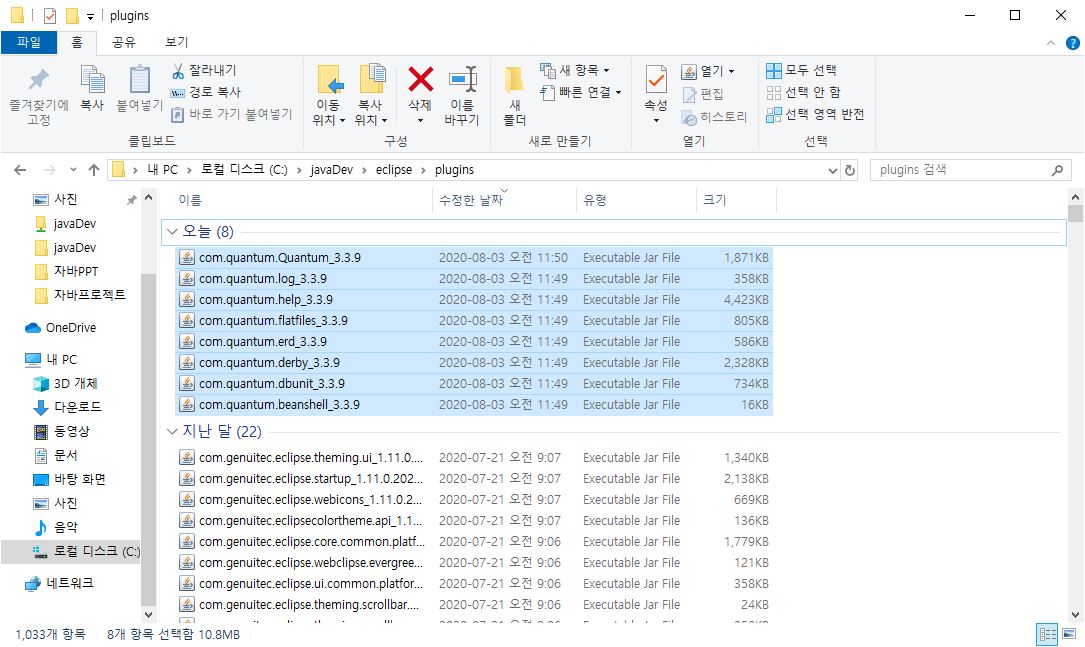Click 선택 영역 반전 invert selection

click(815, 114)
